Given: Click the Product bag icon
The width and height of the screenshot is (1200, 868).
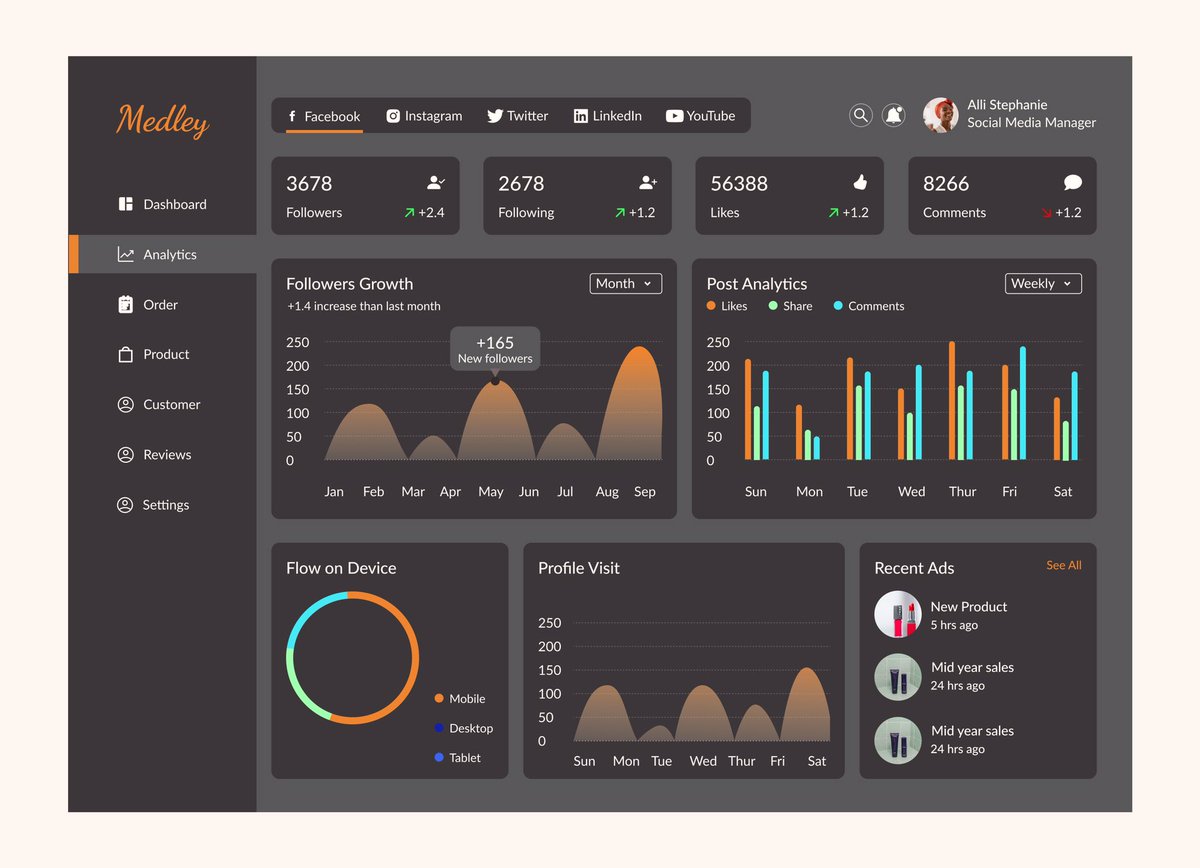Looking at the screenshot, I should (125, 354).
